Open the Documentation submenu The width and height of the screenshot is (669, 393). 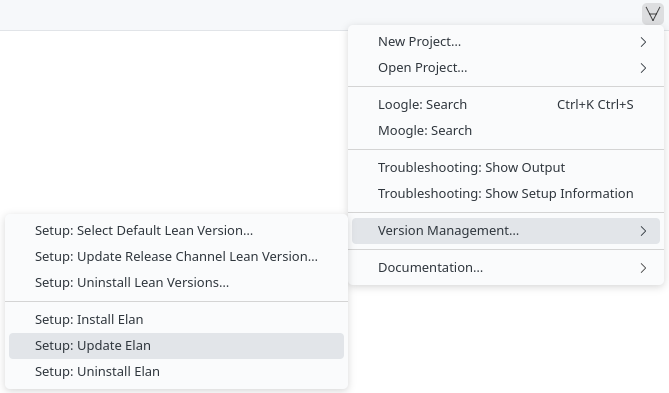tap(506, 268)
